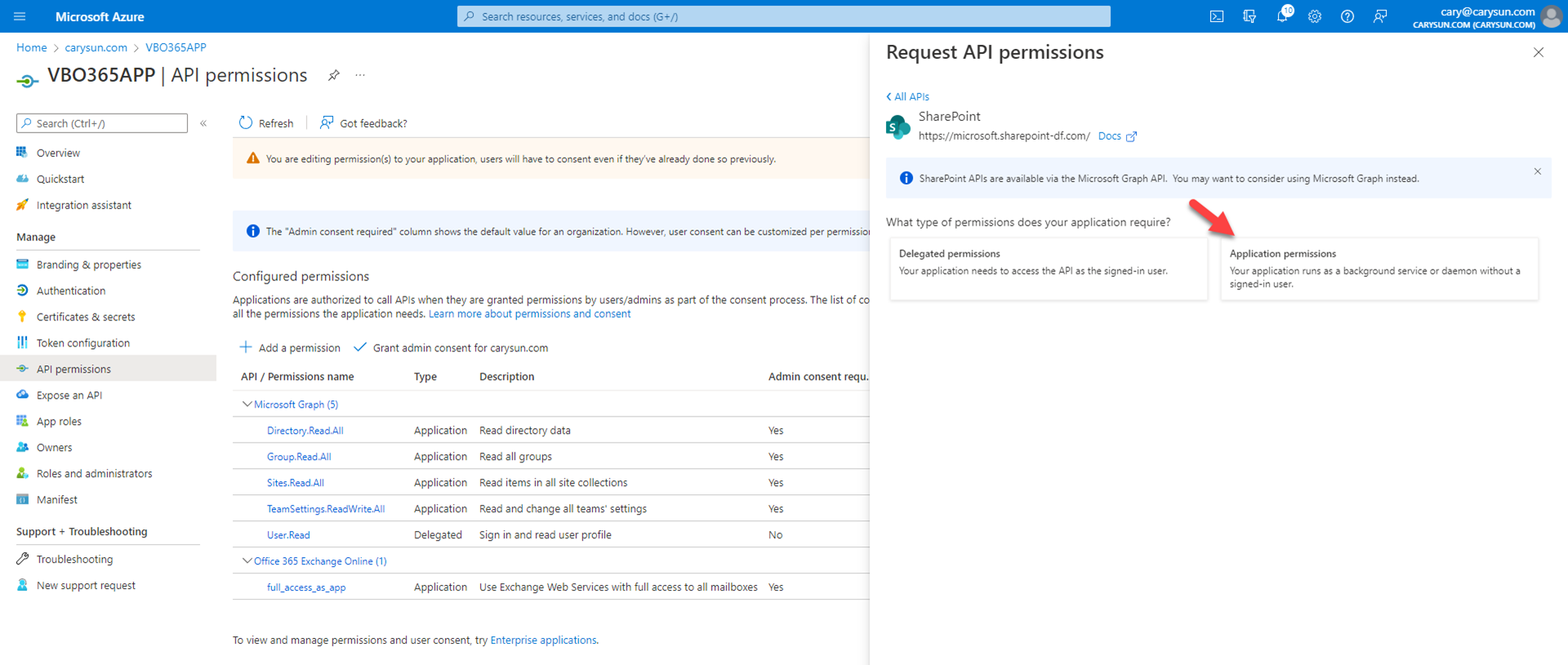The image size is (1568, 665).
Task: Grant admin consent for carysun.com
Action: pyautogui.click(x=451, y=348)
